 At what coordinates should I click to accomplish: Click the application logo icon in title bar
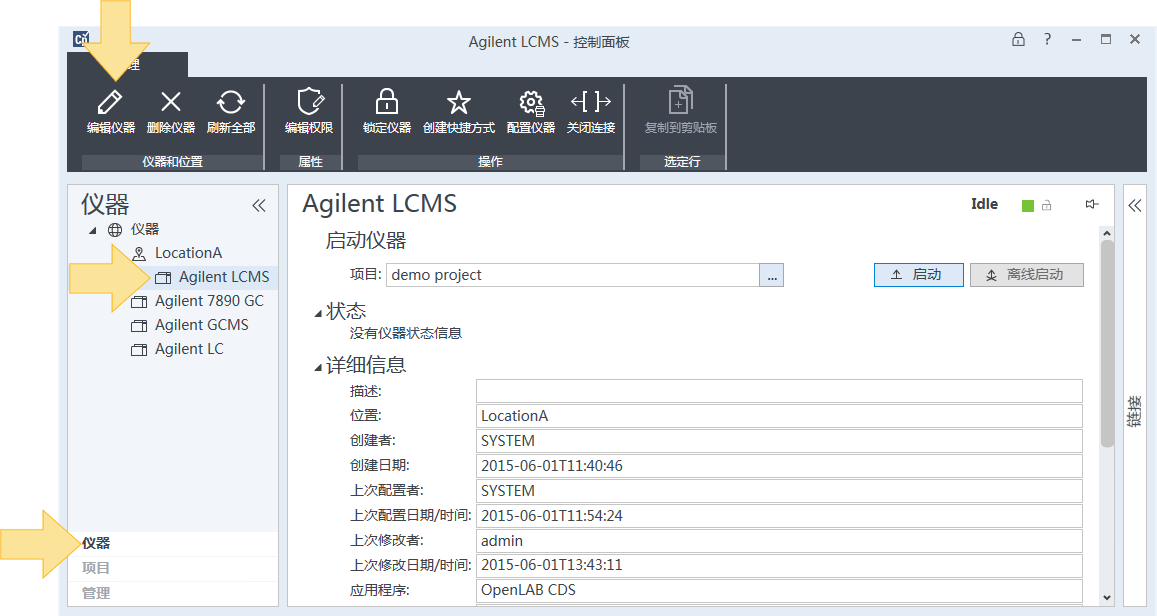click(x=81, y=39)
